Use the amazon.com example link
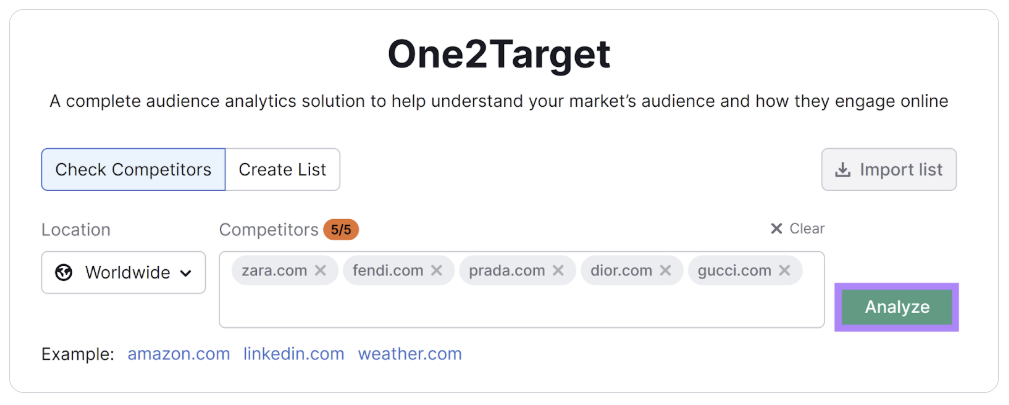The height and width of the screenshot is (405, 1009). [178, 354]
